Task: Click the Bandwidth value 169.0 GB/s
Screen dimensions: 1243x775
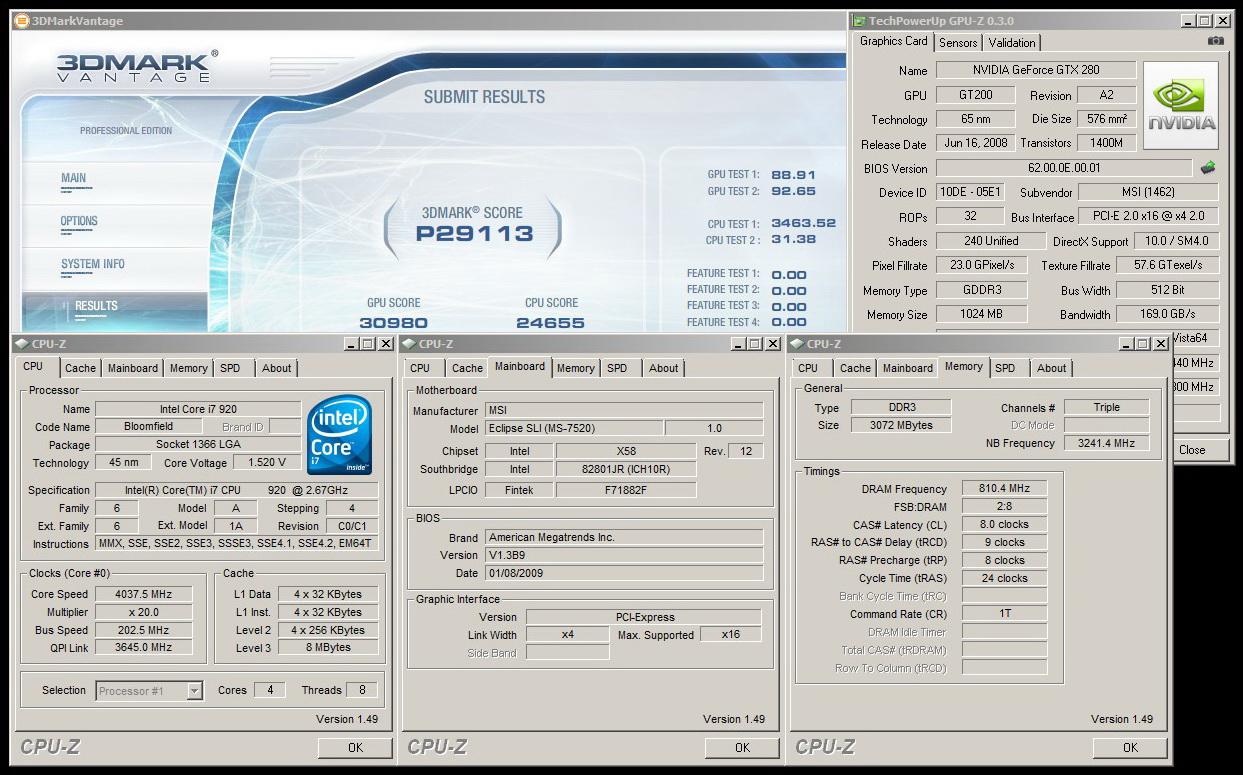Action: [x=1167, y=314]
